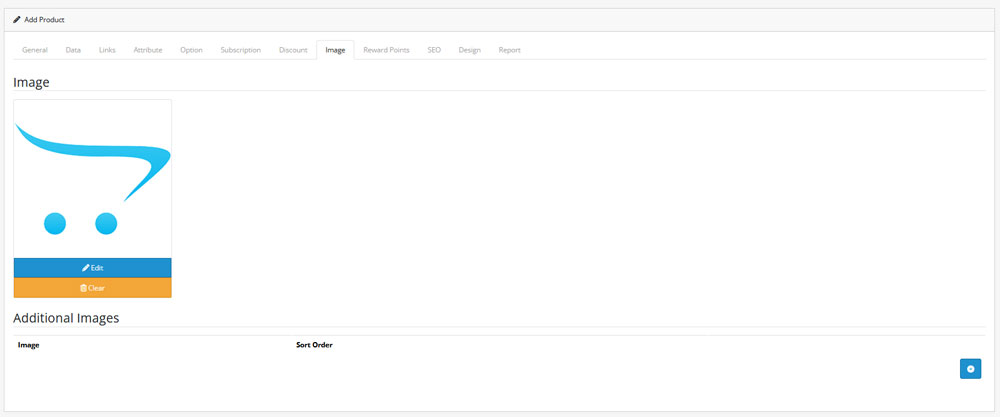Click the Add Product panel title
The width and height of the screenshot is (1000, 417).
44,20
